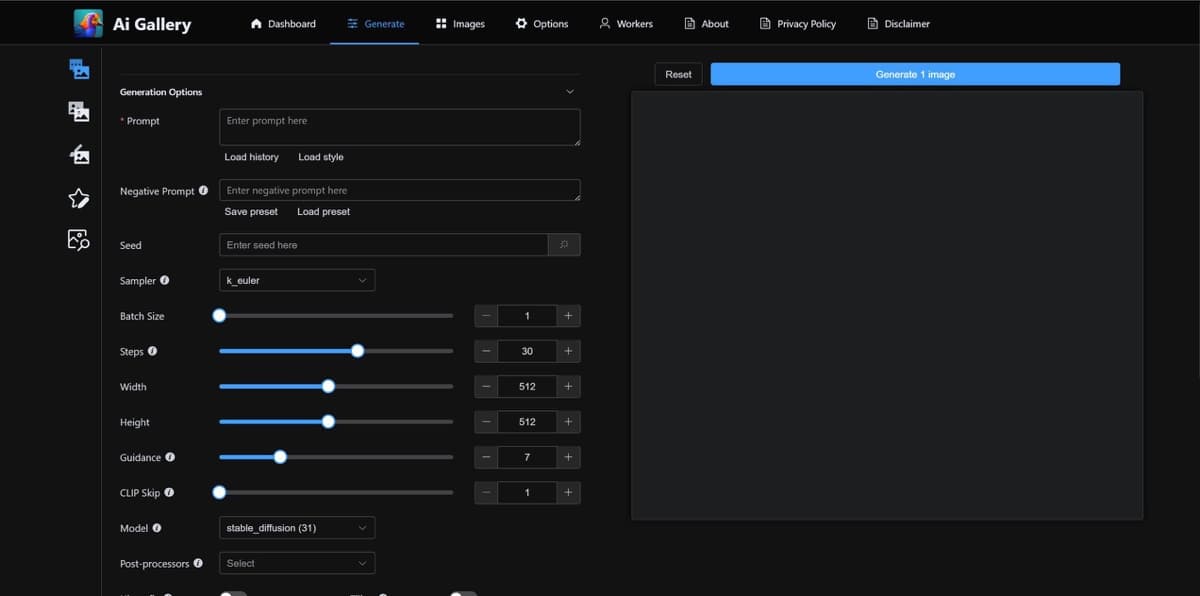Click the Generate 1 image button
Viewport: 1200px width, 596px height.
tap(915, 74)
